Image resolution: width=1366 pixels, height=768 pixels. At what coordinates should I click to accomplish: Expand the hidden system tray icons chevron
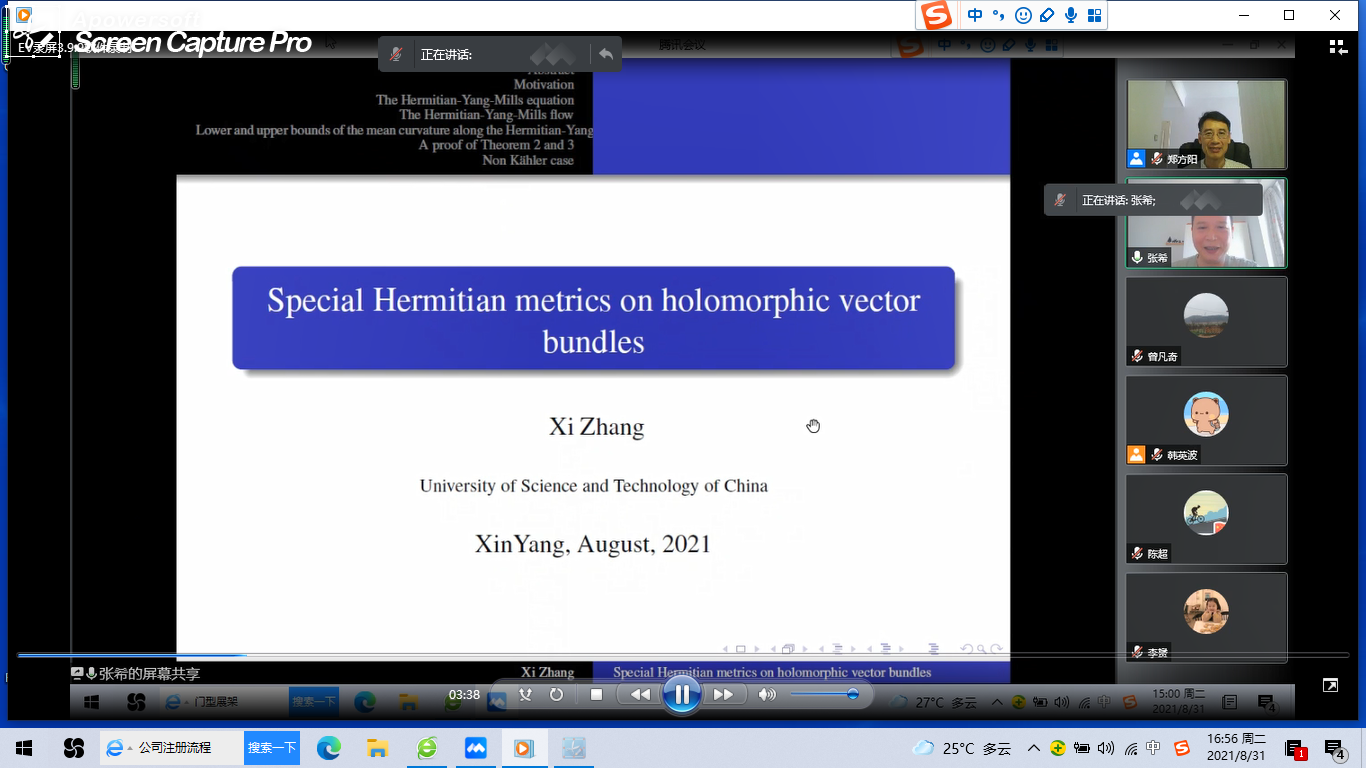1034,748
